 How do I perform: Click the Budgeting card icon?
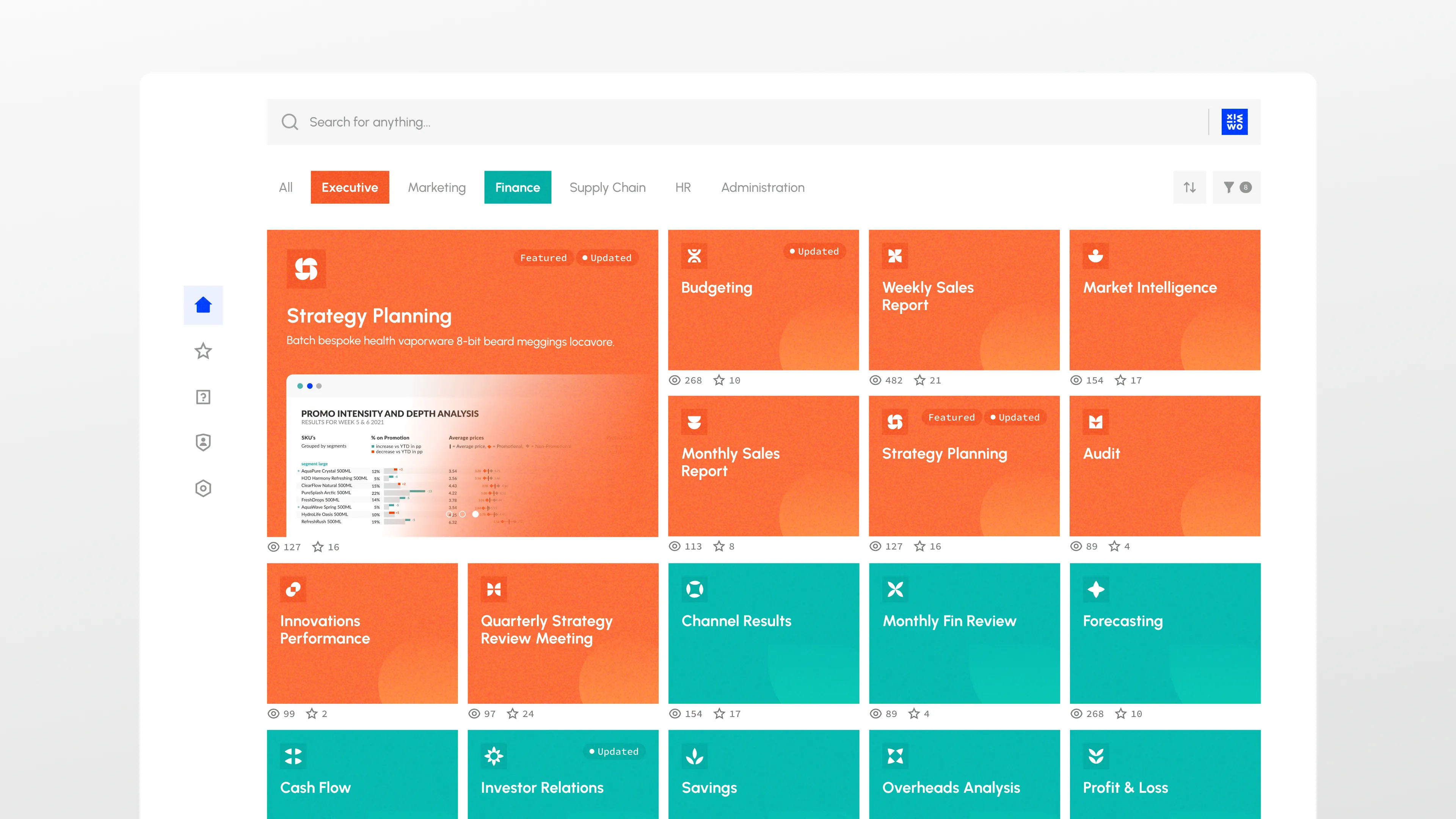[x=694, y=256]
